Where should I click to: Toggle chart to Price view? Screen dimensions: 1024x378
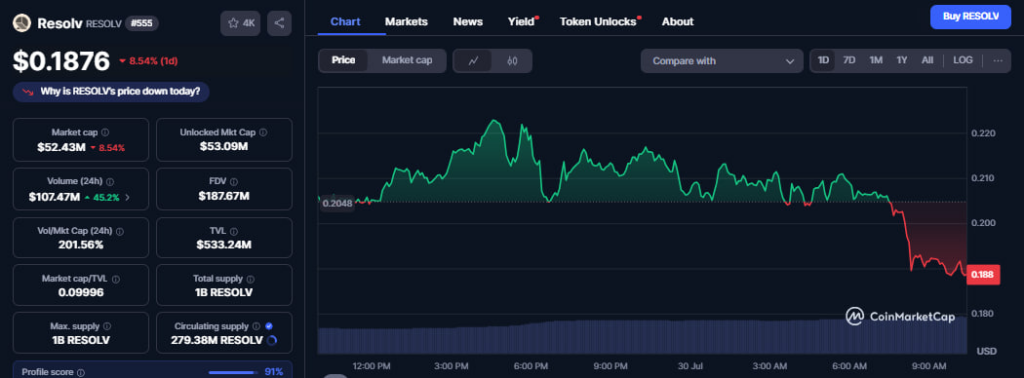[343, 61]
